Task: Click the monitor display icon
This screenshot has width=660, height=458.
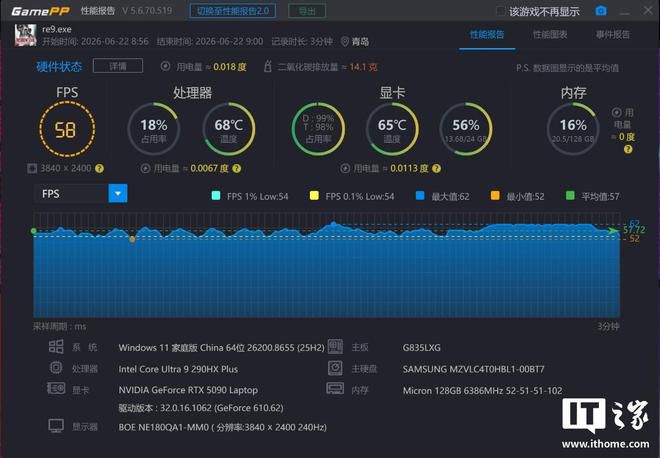Action: coord(56,426)
